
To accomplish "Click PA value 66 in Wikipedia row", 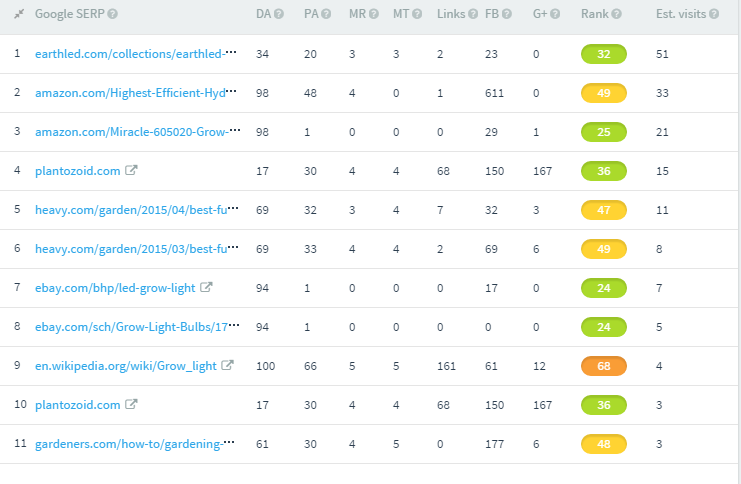I will pyautogui.click(x=310, y=366).
